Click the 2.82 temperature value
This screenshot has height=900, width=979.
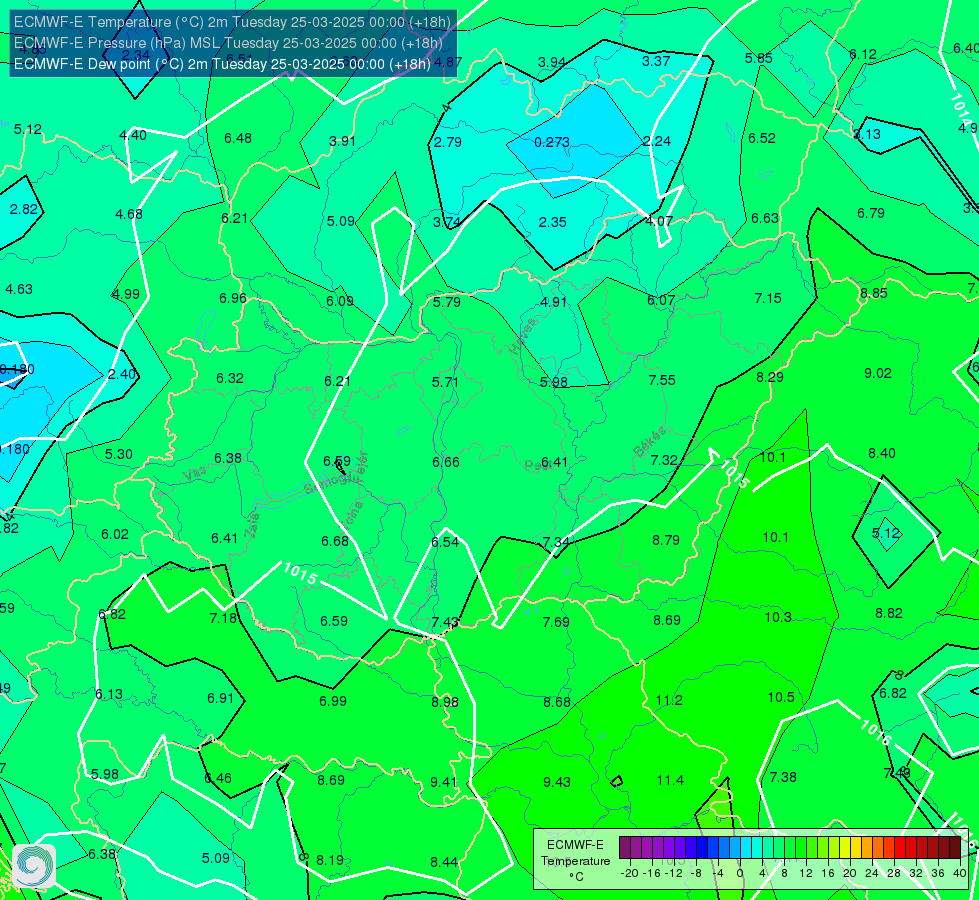24,210
